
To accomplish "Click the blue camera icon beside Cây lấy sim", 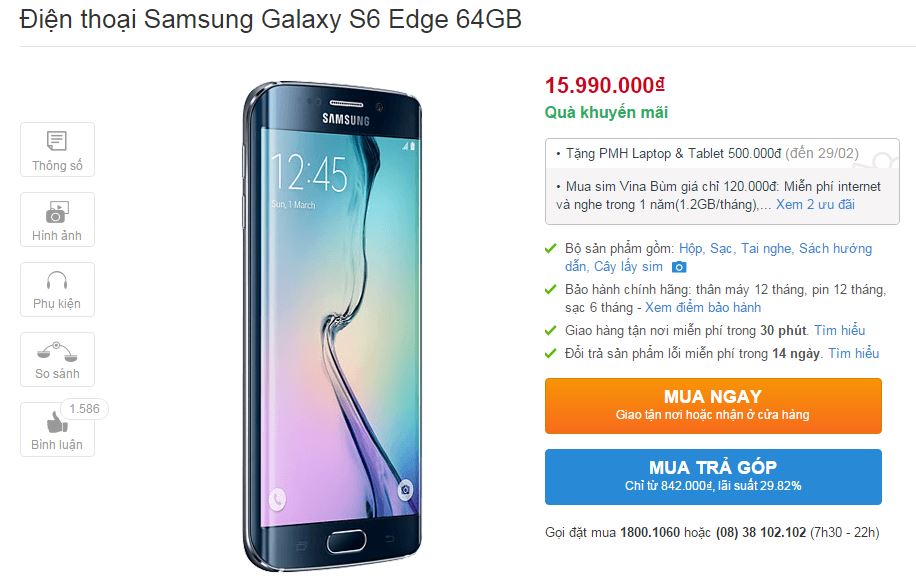I will (x=679, y=267).
